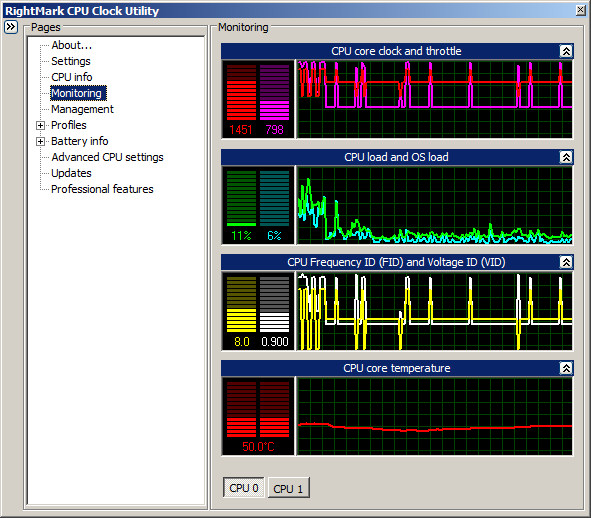Open the Management page
Viewport: 591px width, 518px height.
point(82,109)
